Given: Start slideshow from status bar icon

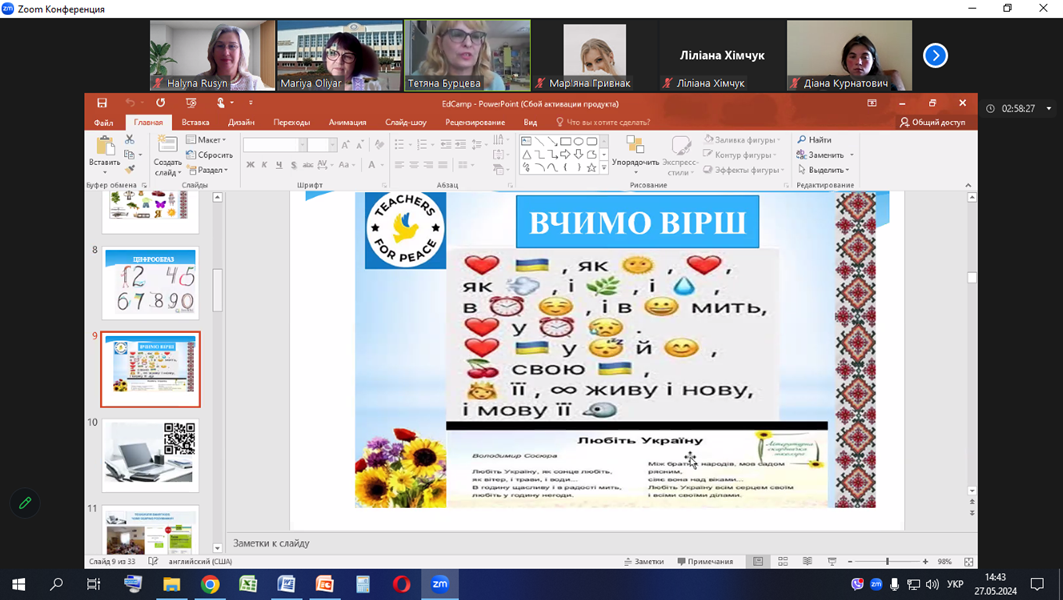Looking at the screenshot, I should 832,562.
